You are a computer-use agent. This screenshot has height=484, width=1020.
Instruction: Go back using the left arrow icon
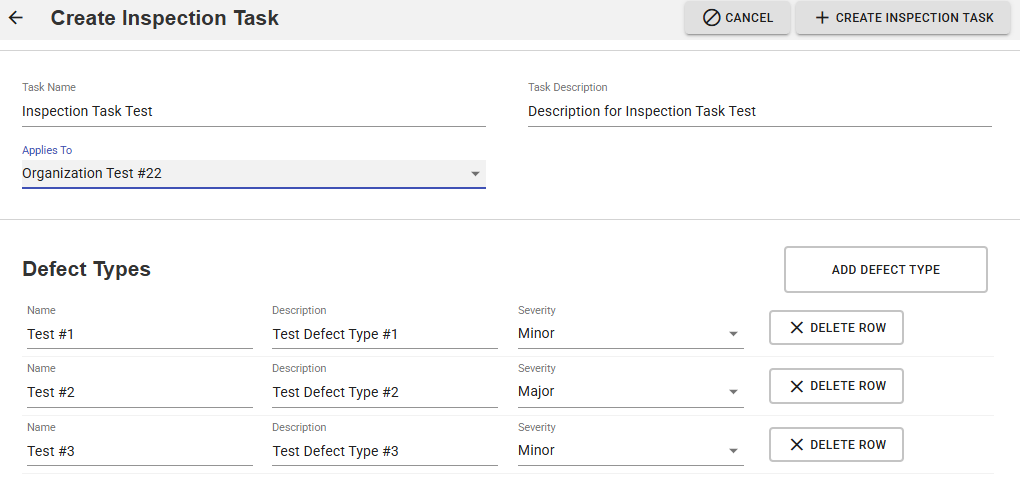[x=16, y=18]
